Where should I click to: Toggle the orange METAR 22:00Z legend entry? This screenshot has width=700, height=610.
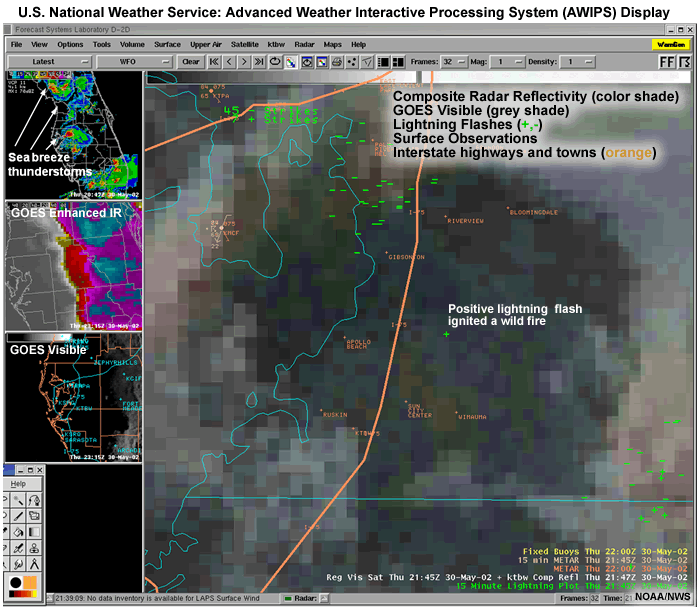[621, 568]
